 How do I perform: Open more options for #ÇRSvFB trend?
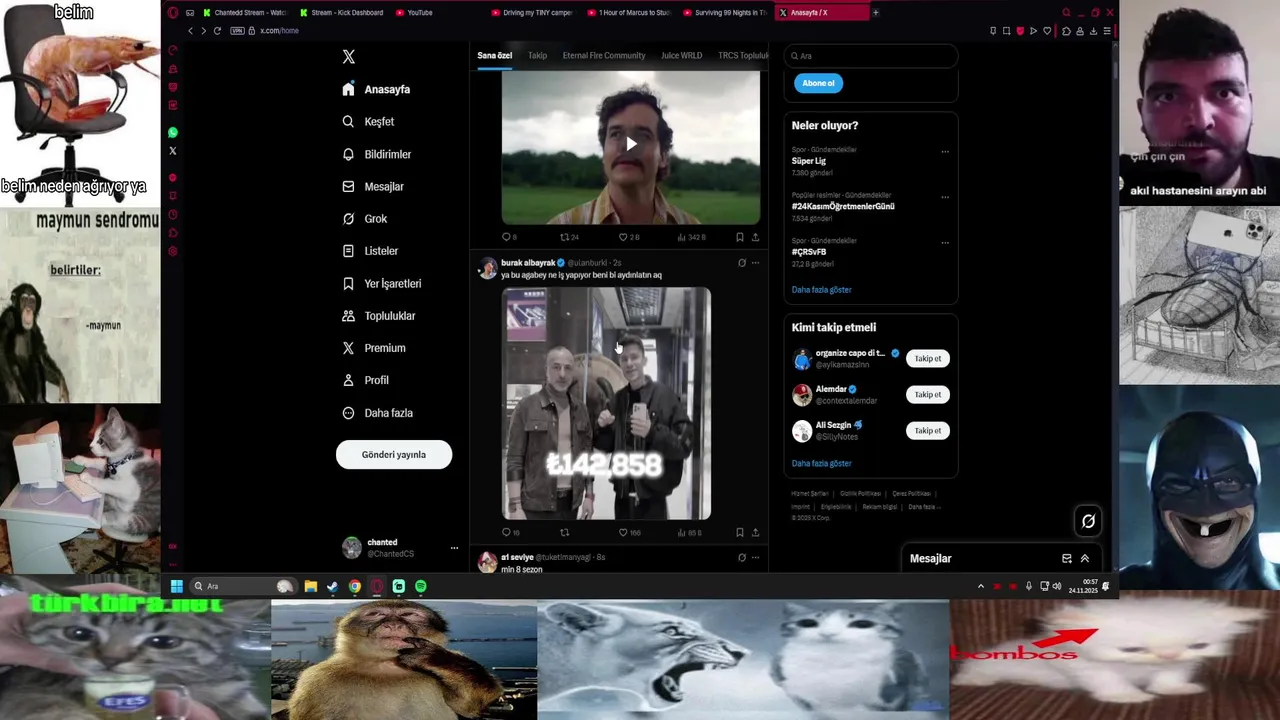pos(945,242)
